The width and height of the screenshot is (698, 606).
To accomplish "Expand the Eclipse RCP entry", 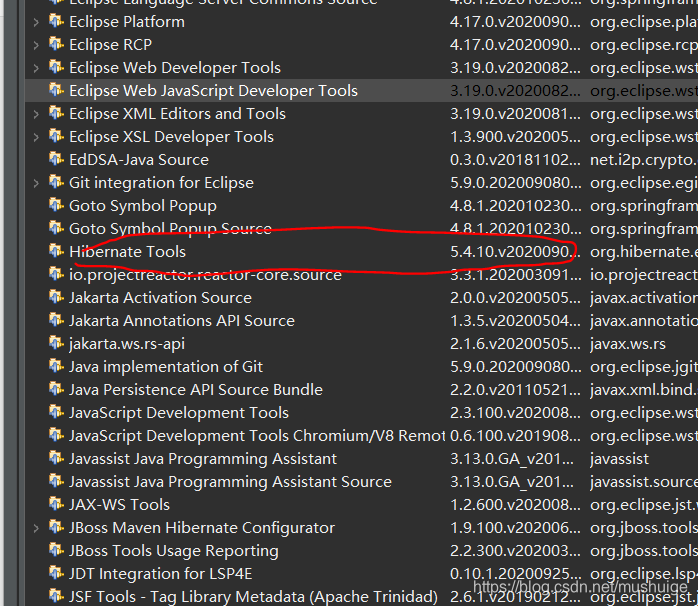I will [x=36, y=45].
